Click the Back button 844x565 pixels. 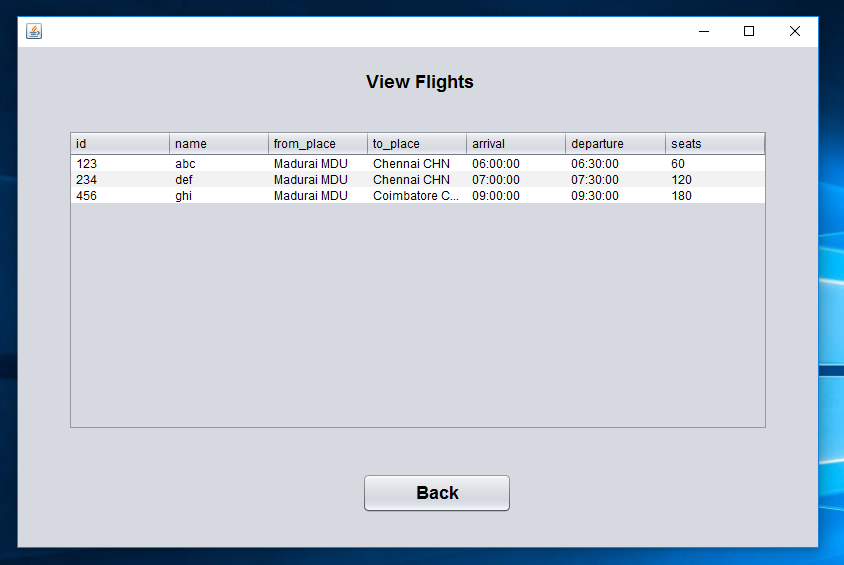tap(437, 492)
